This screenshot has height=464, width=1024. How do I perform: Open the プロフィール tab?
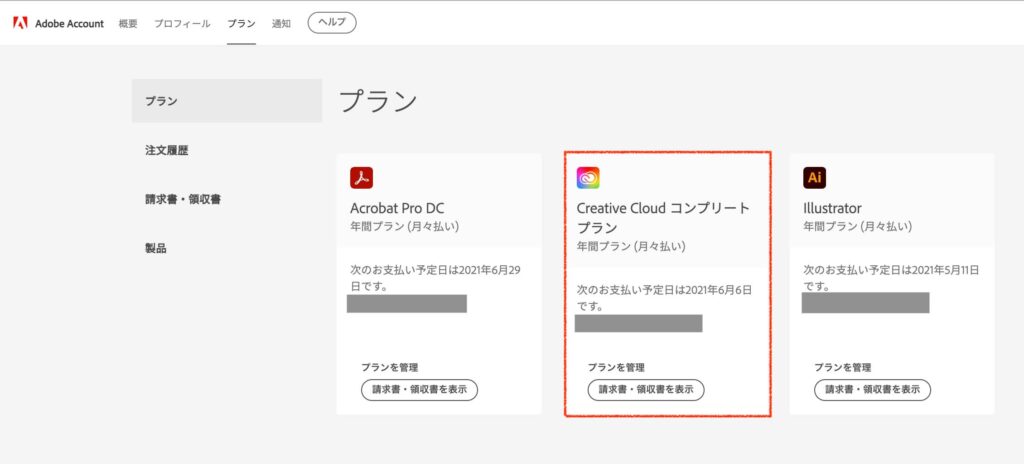182,24
